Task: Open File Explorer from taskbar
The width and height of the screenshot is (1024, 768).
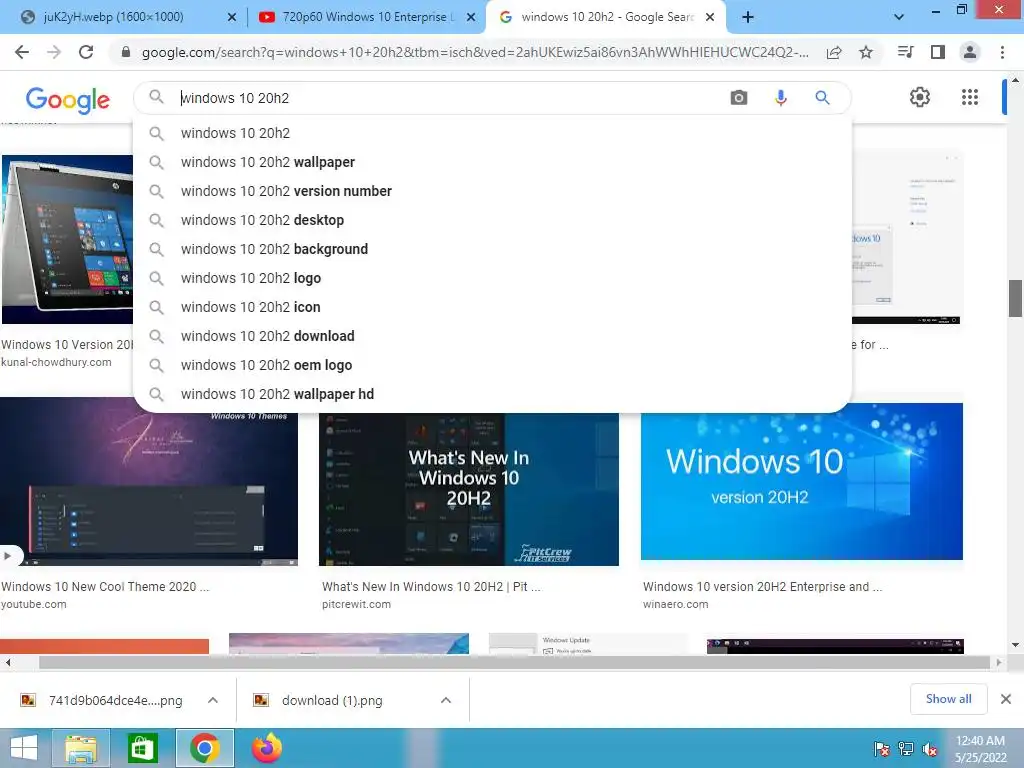Action: pyautogui.click(x=81, y=748)
